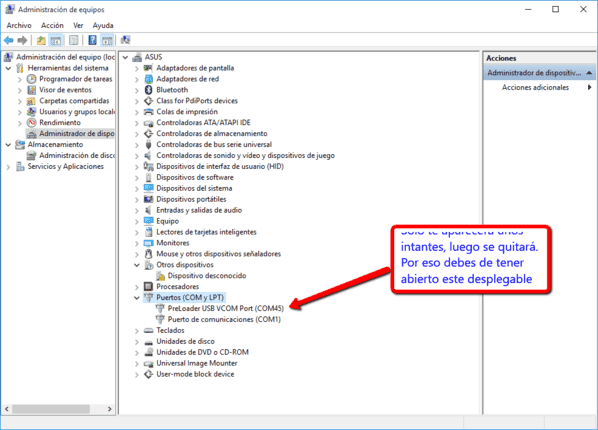The height and width of the screenshot is (430, 598).
Task: Click the scan for hardware changes icon
Action: tap(125, 40)
